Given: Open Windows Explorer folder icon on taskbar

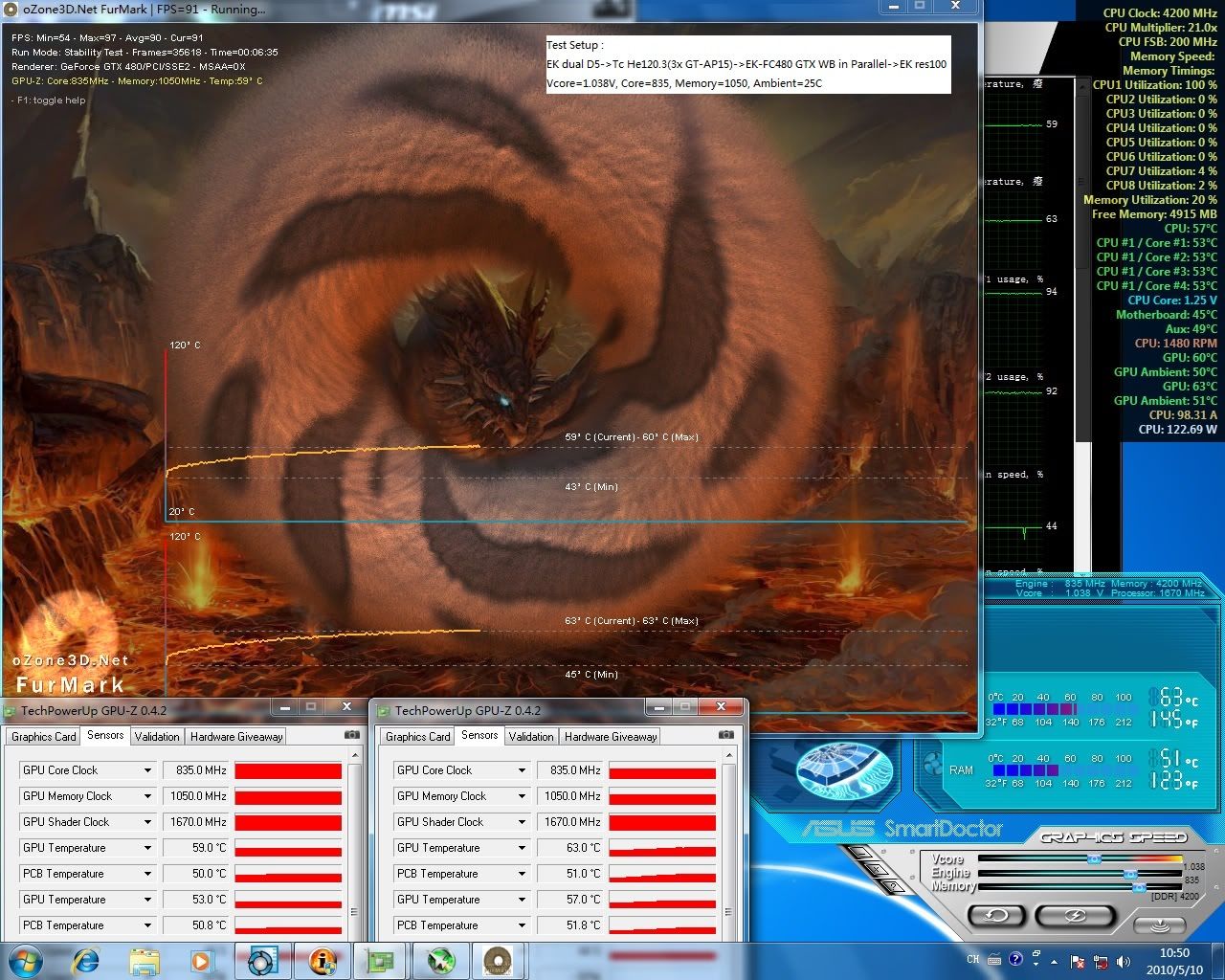Looking at the screenshot, I should point(145,960).
